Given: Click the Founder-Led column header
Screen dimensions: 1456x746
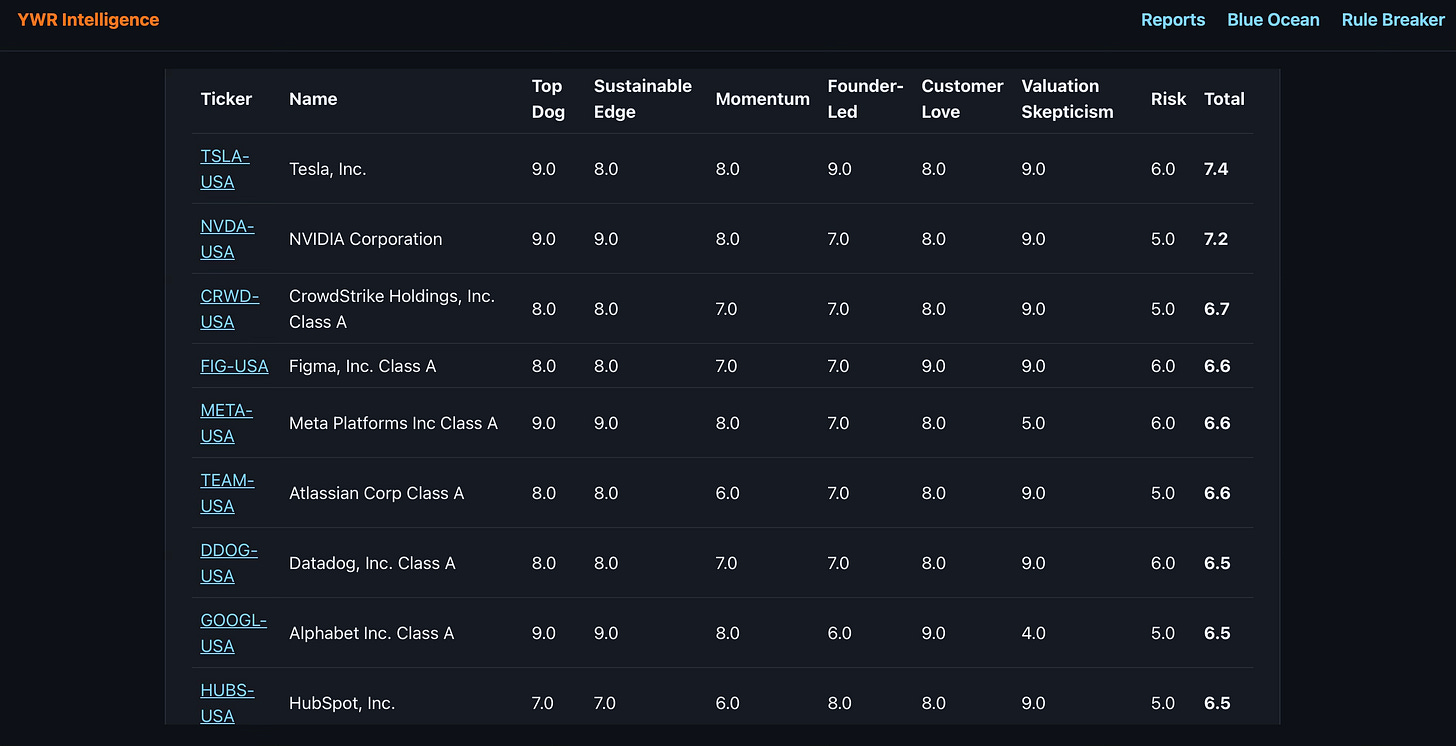Looking at the screenshot, I should (x=865, y=99).
